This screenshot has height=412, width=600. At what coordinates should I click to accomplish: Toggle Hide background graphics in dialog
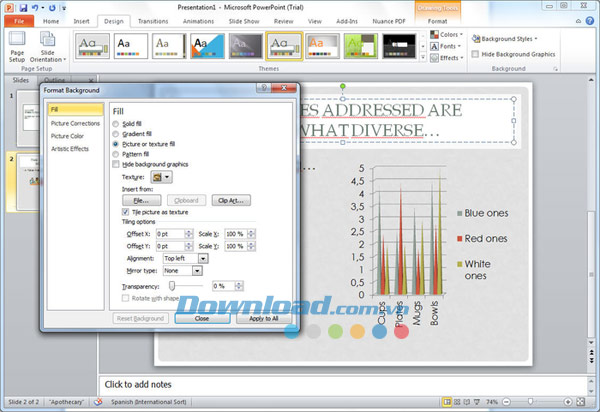pos(116,164)
